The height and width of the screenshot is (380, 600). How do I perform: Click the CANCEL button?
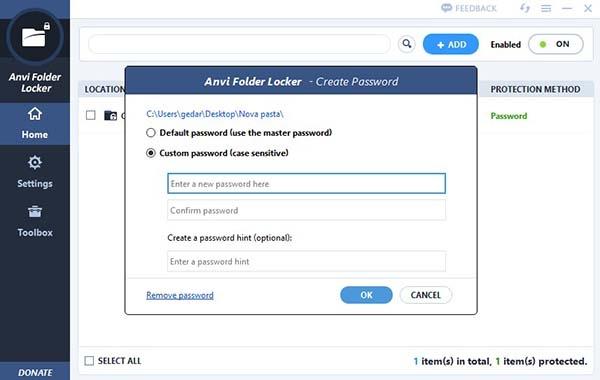pos(426,295)
